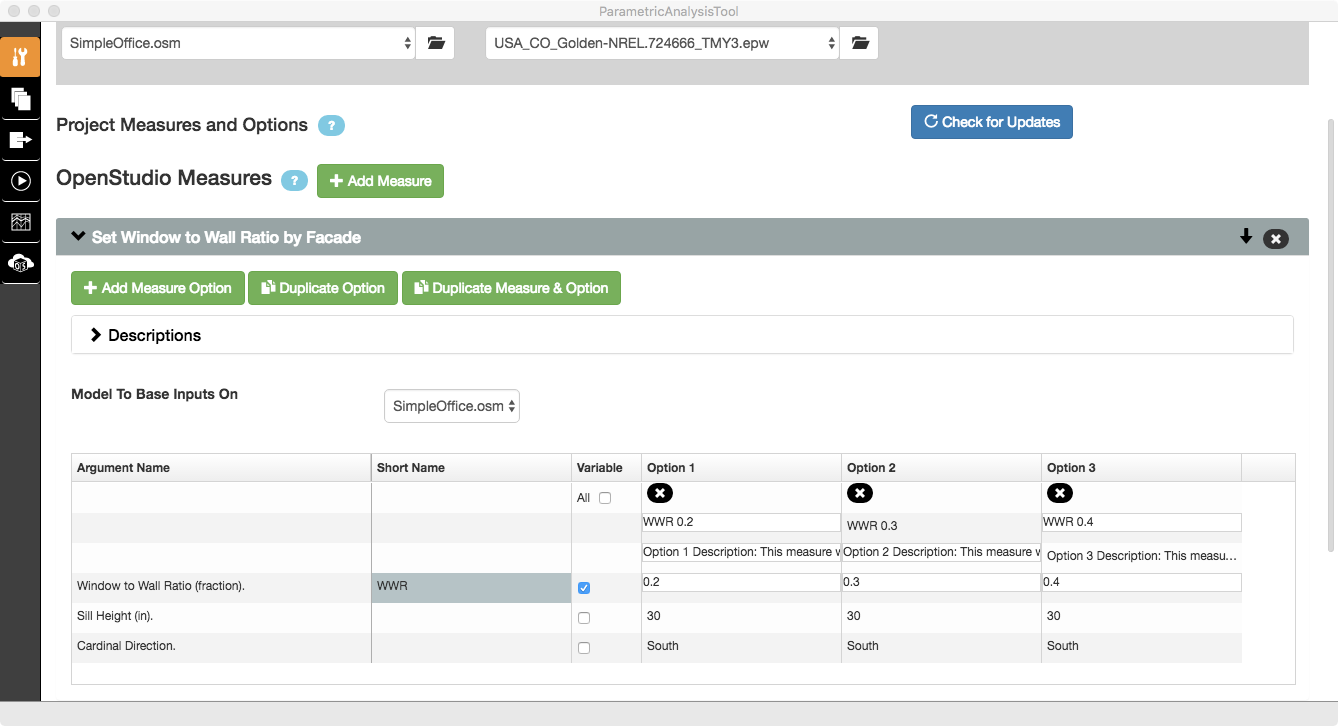Select the Analysis wrench icon in the sidebar
1338x726 pixels.
20,57
